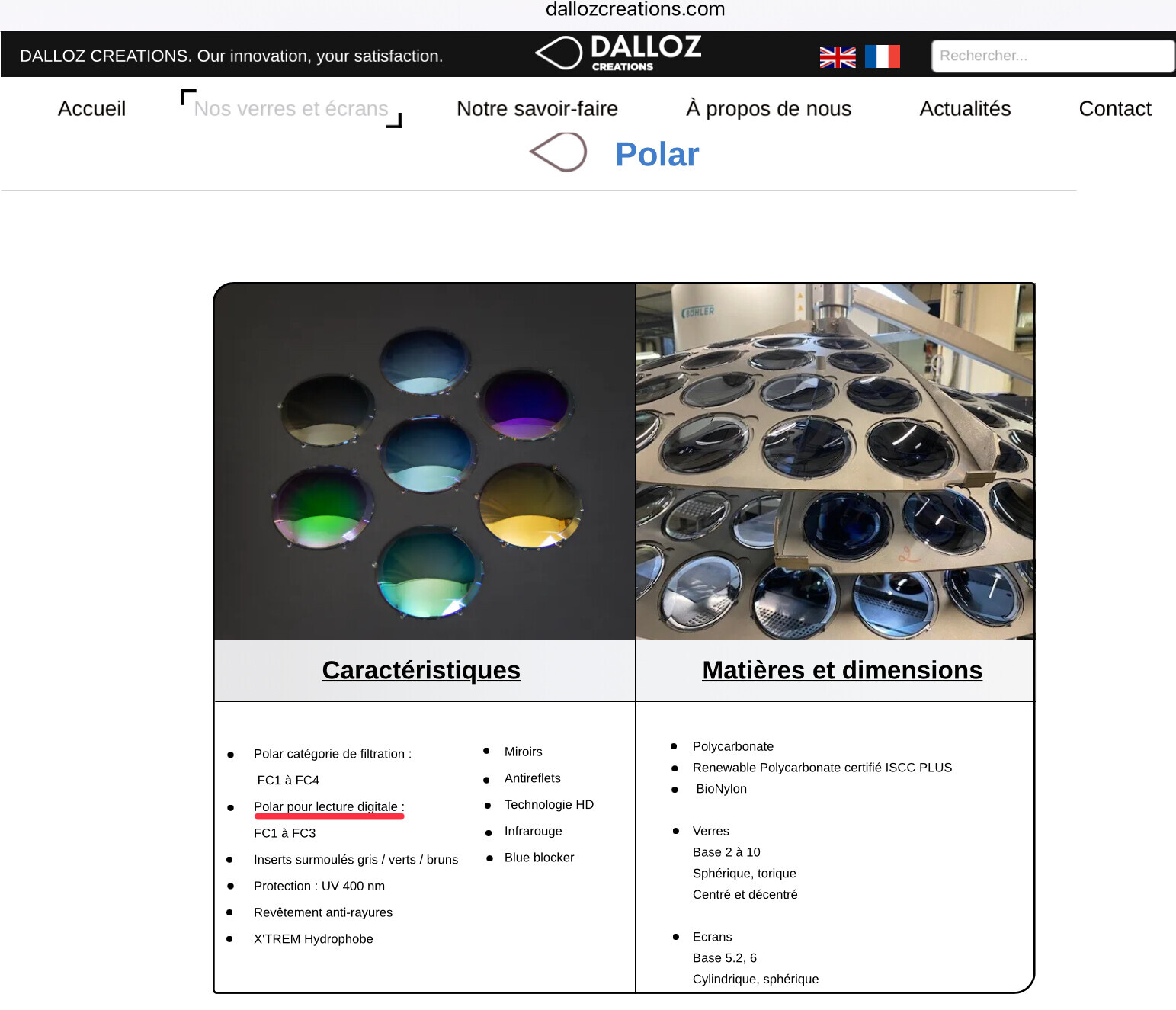Focus the Rechercher search field
1176x1010 pixels.
[x=1053, y=56]
